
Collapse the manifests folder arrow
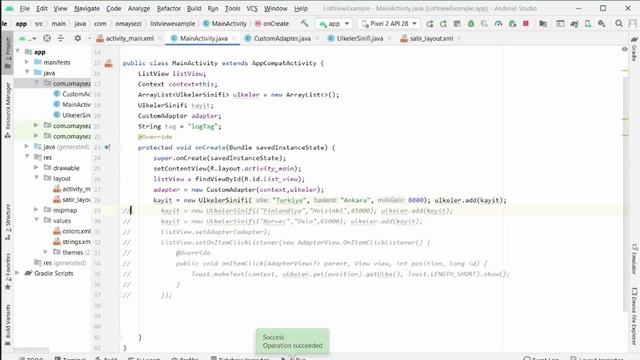pos(27,62)
